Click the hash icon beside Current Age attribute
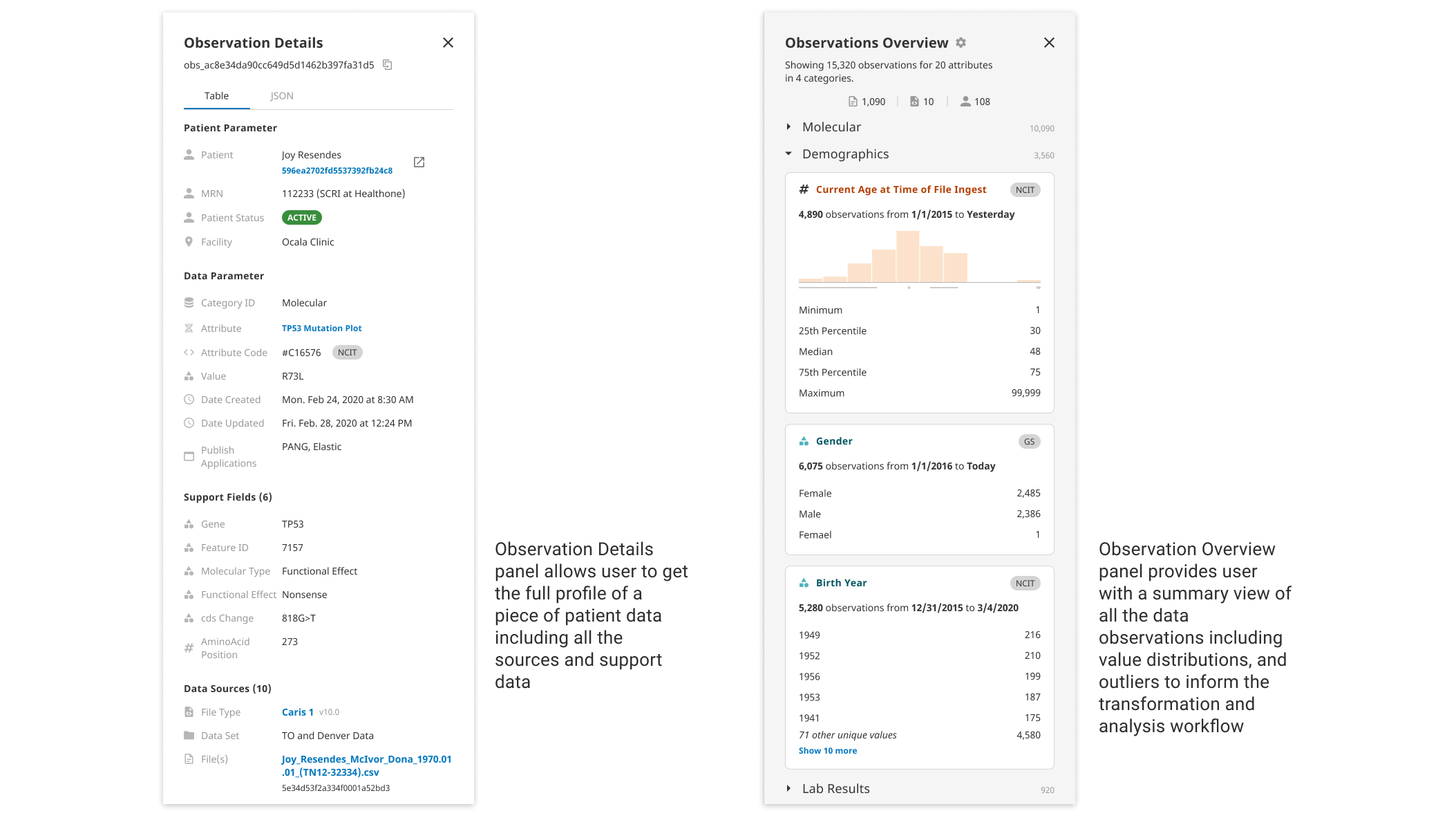This screenshot has height=820, width=1456. pos(804,189)
